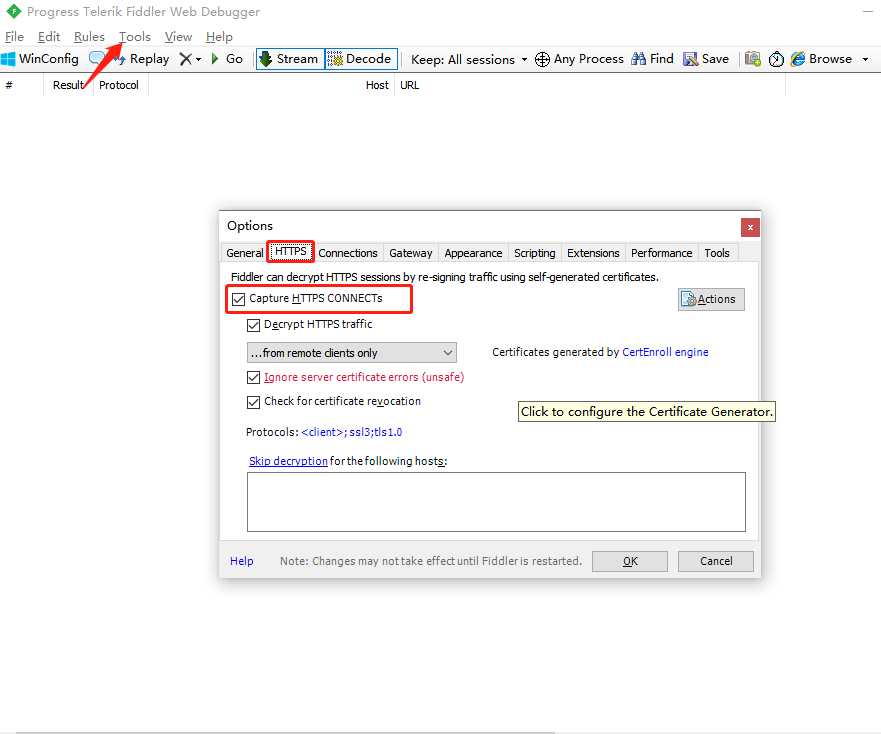Click the protocols <client>;ssl3;tls1.0 link

pyautogui.click(x=352, y=432)
